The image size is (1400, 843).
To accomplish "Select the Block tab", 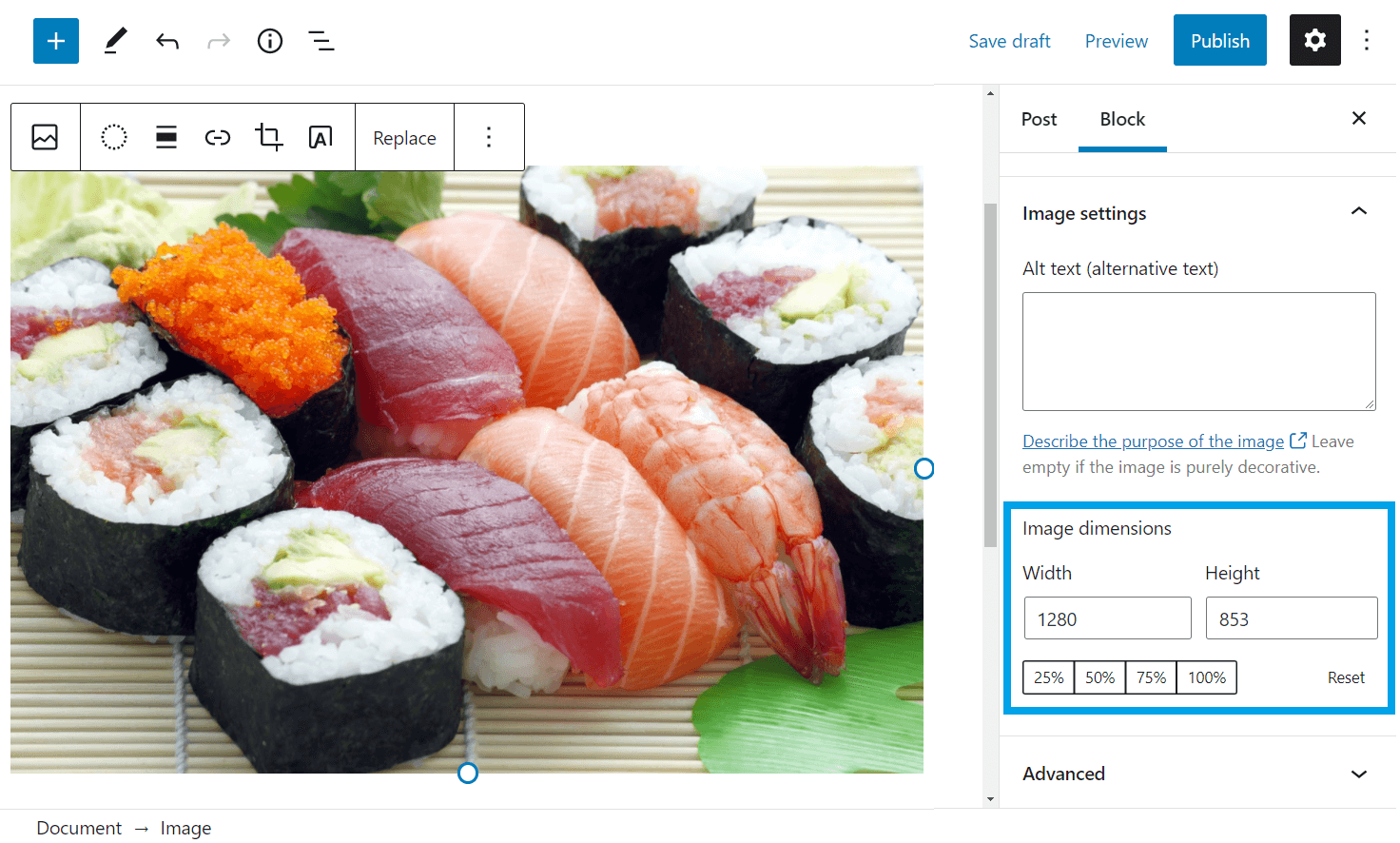I will click(x=1122, y=119).
